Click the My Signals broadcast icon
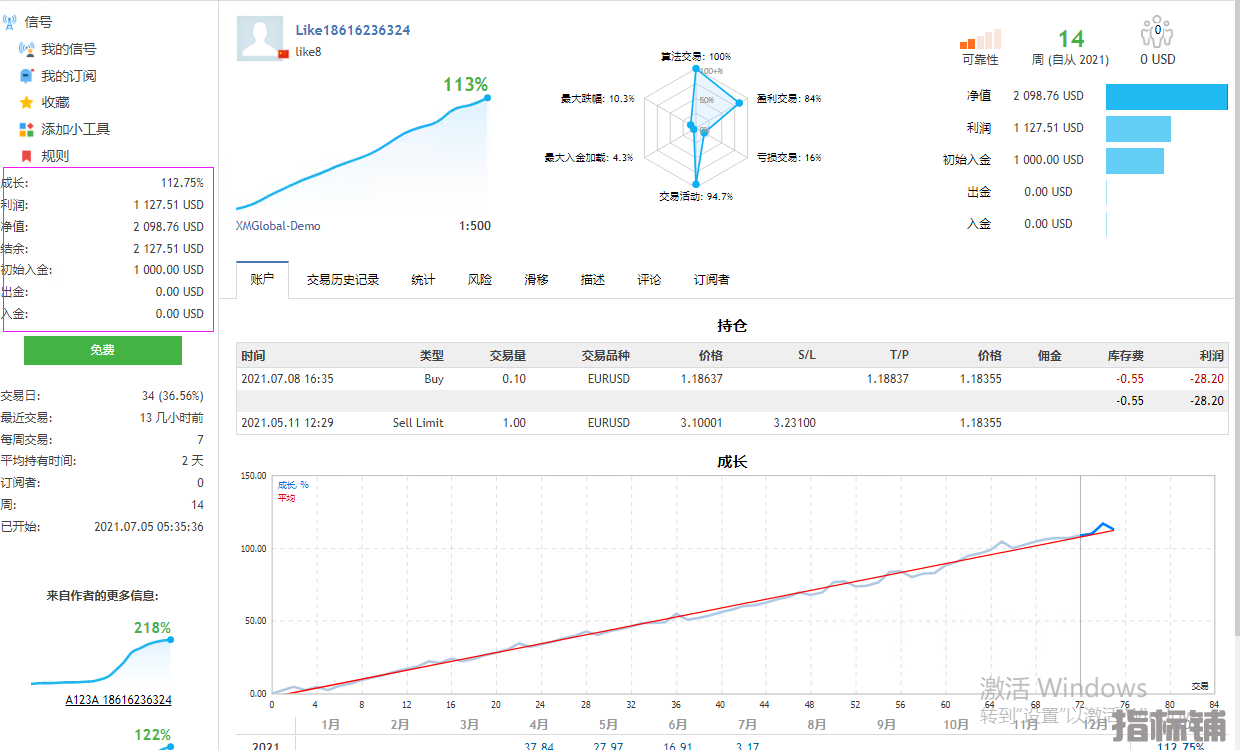 tap(27, 49)
